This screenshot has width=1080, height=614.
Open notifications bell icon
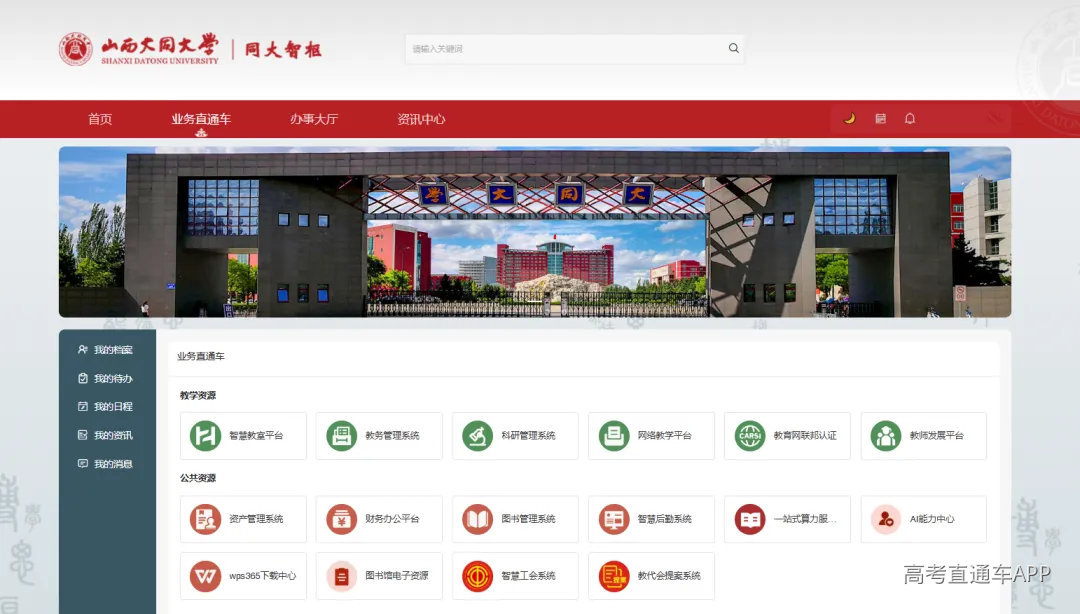[x=910, y=119]
